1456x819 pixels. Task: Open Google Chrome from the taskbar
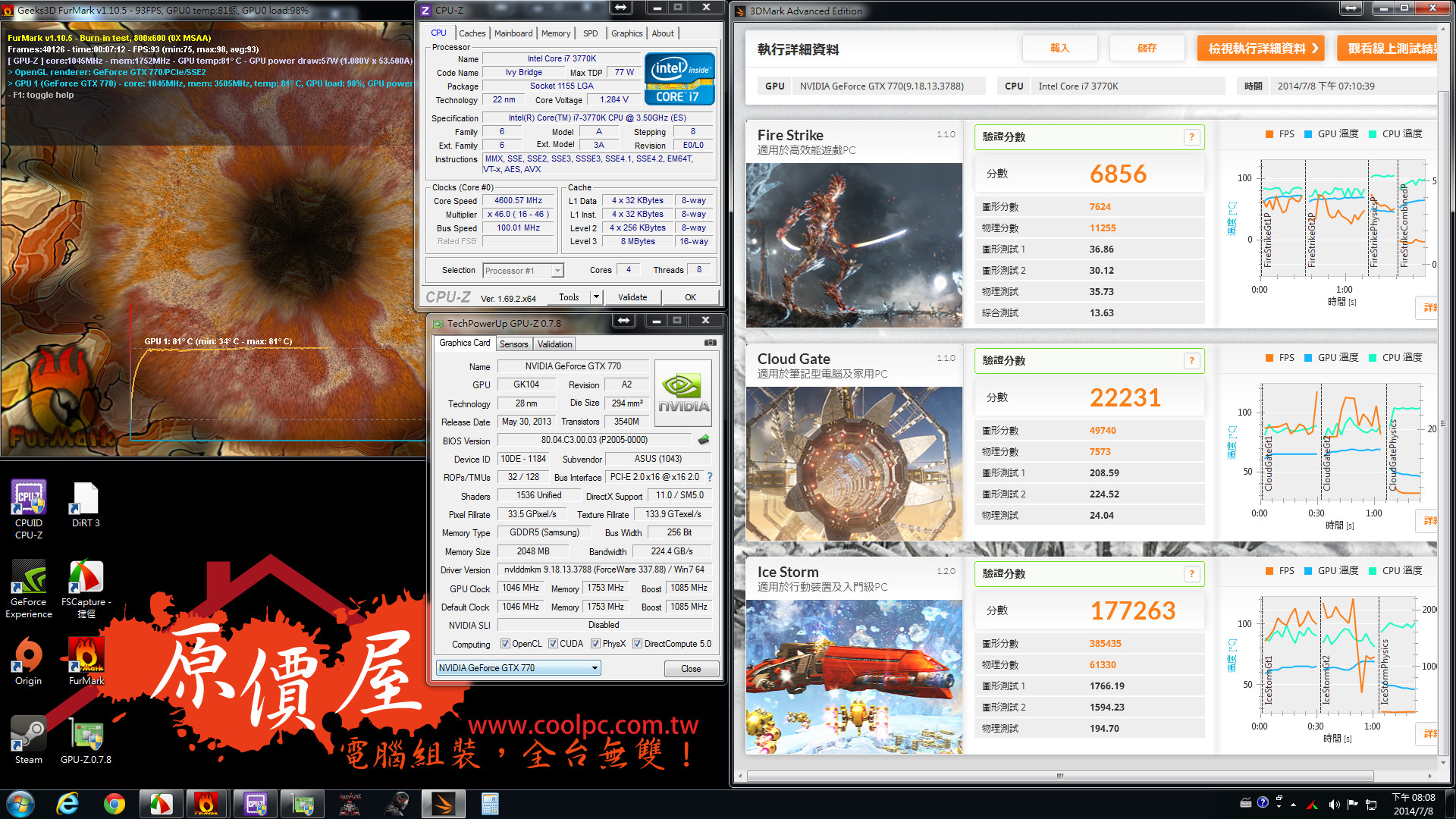[x=115, y=804]
